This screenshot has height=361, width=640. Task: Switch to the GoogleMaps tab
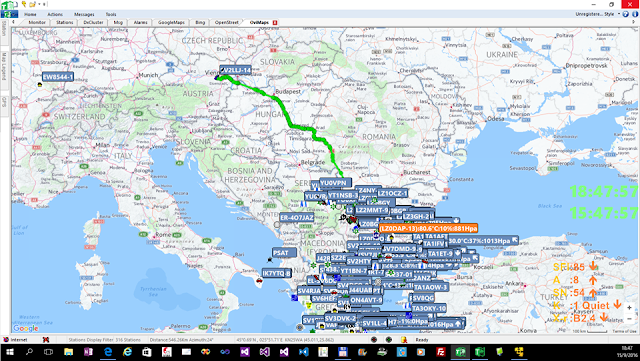171,22
